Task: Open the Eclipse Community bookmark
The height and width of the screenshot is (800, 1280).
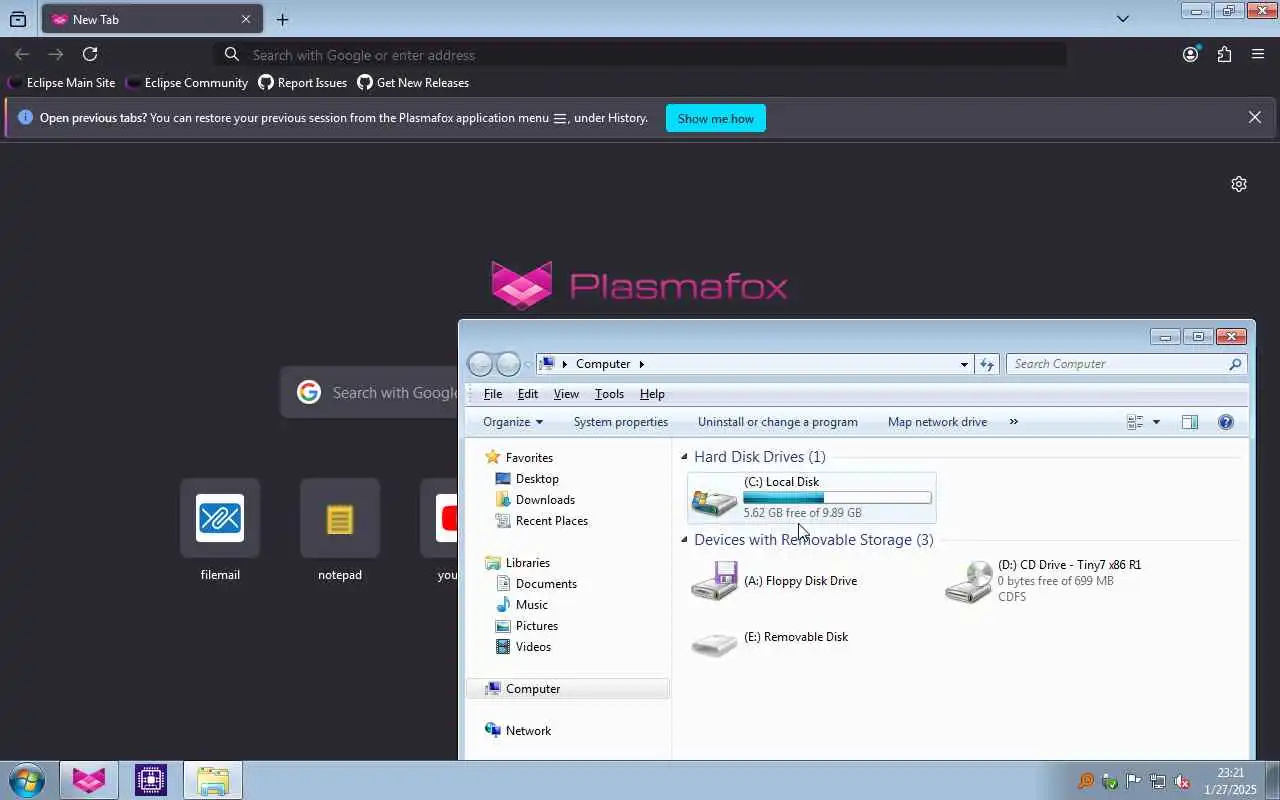Action: pyautogui.click(x=187, y=83)
